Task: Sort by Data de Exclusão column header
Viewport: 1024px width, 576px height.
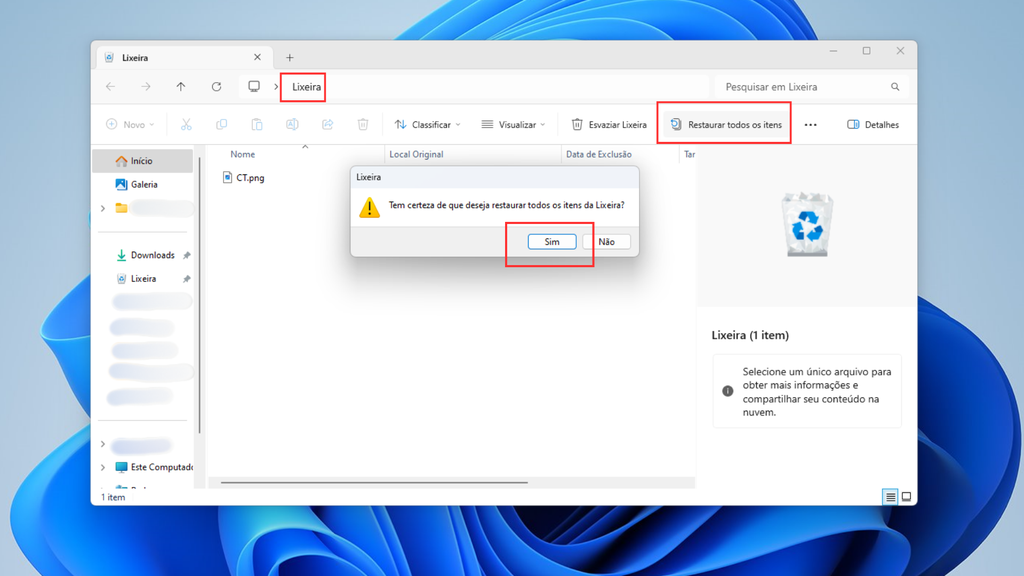Action: coord(598,154)
